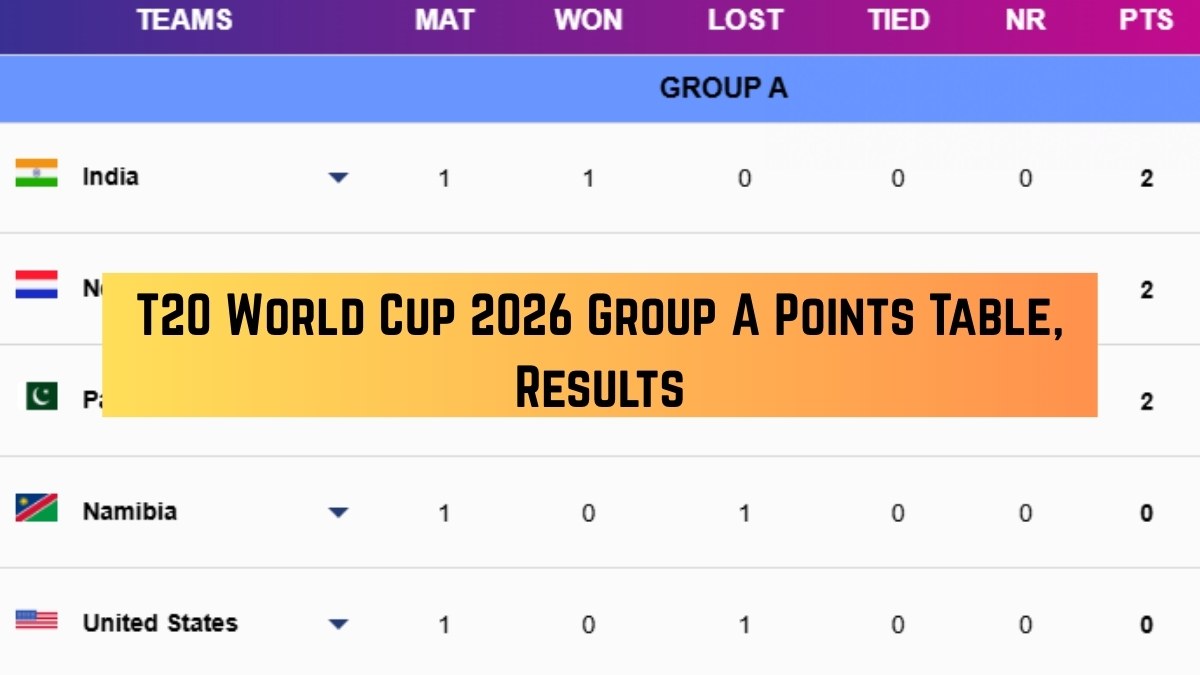Click the India flag icon
This screenshot has height=675, width=1200.
coord(36,173)
